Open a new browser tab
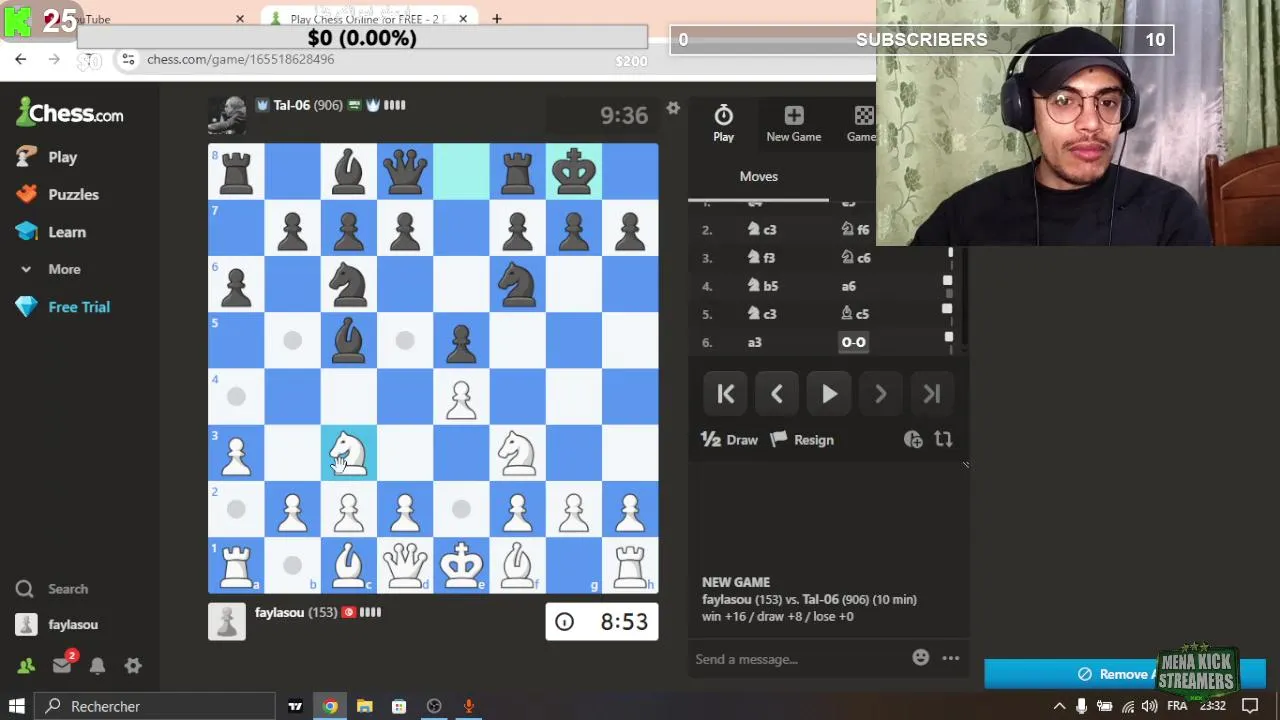Screen dimensions: 1280x720 pos(496,19)
